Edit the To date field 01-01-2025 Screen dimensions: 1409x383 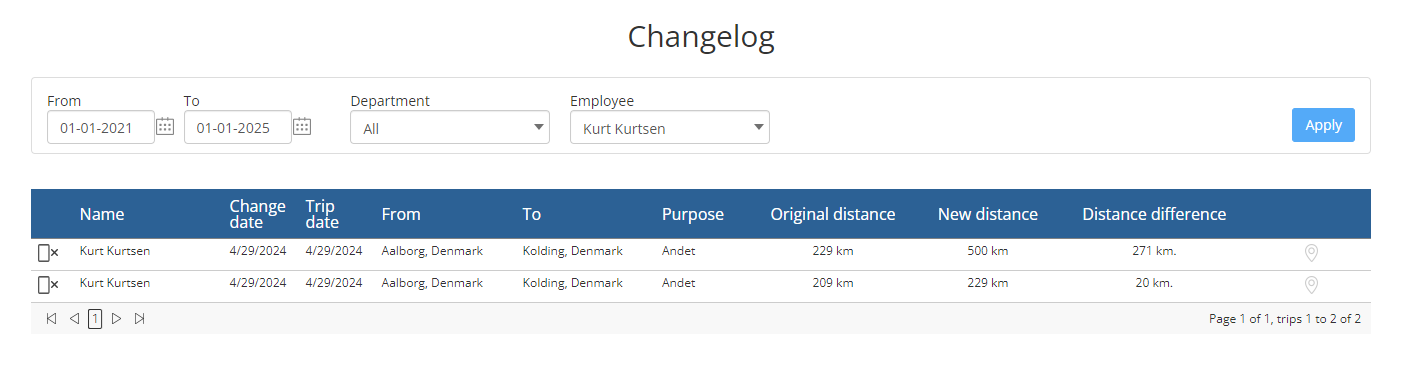238,127
